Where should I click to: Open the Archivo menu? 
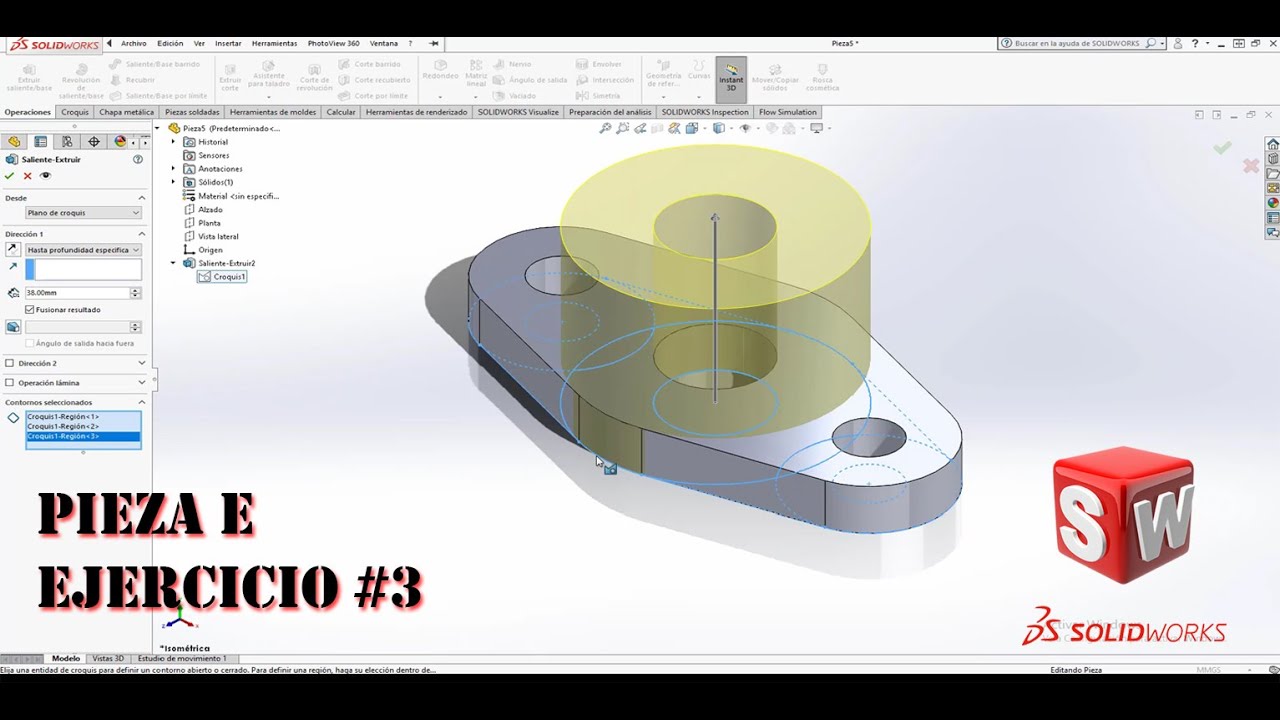[134, 44]
